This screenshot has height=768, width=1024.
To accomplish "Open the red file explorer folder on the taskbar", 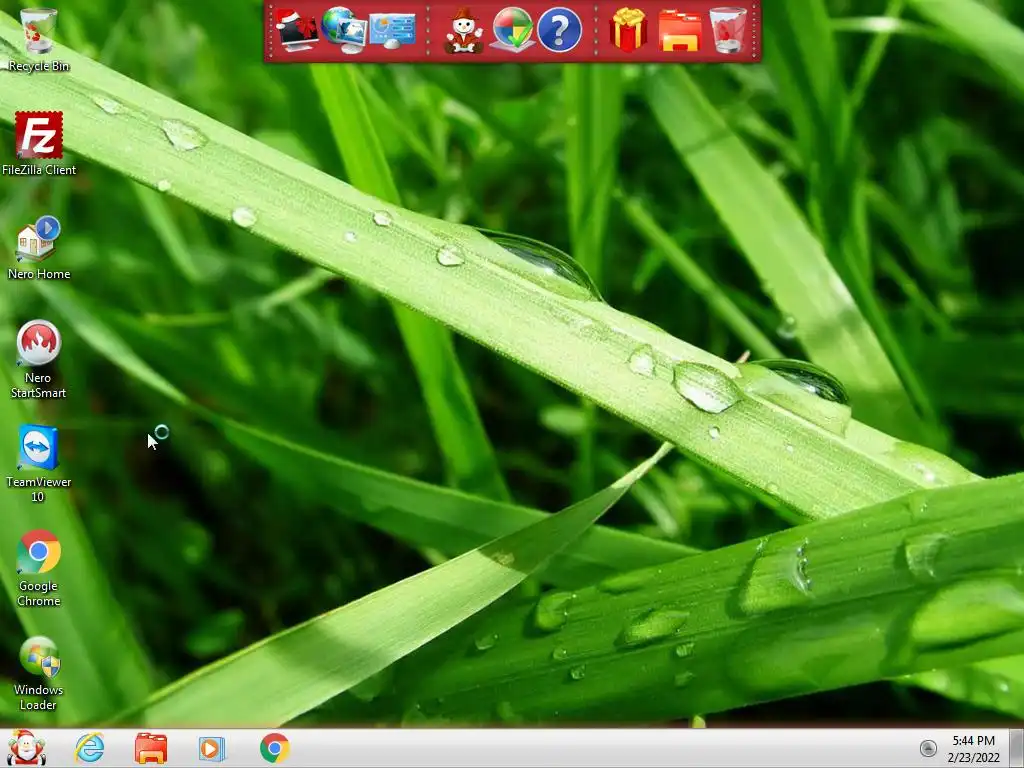I will (151, 748).
